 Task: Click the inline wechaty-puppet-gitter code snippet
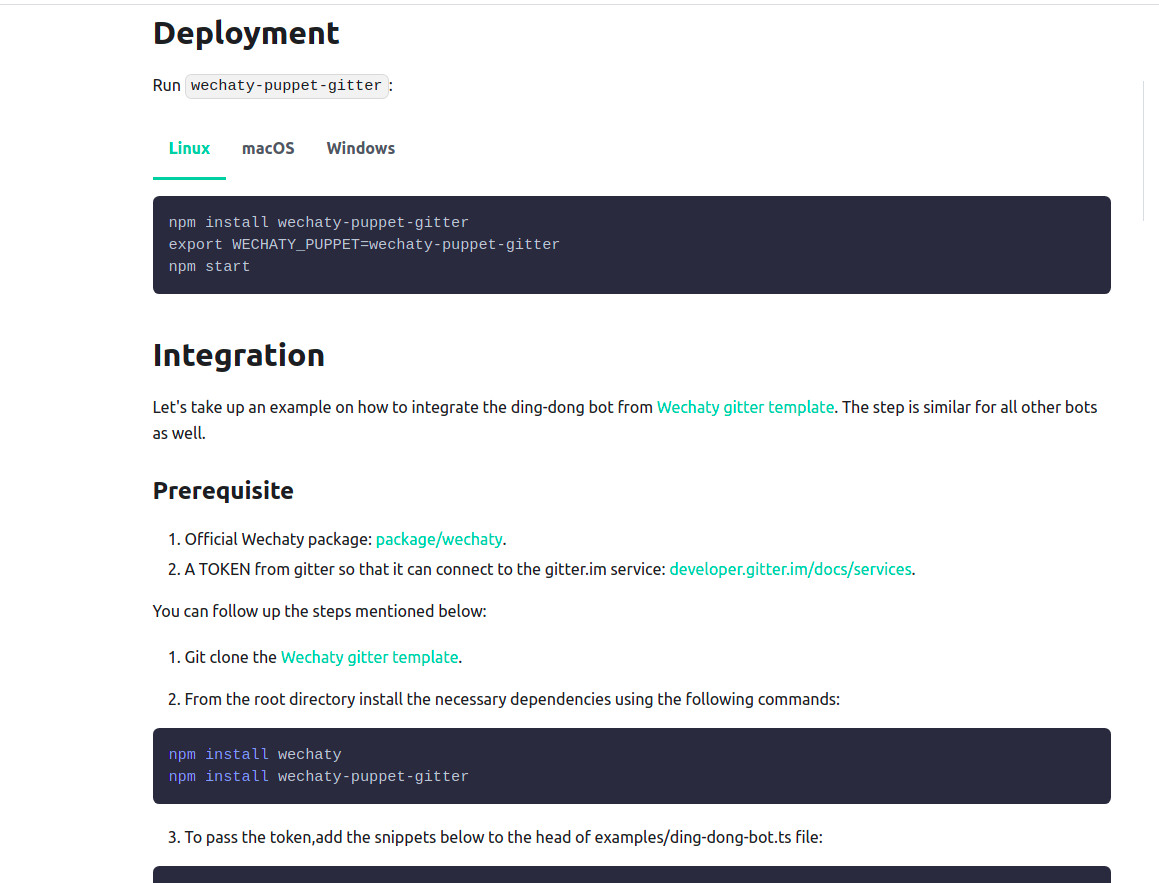286,85
